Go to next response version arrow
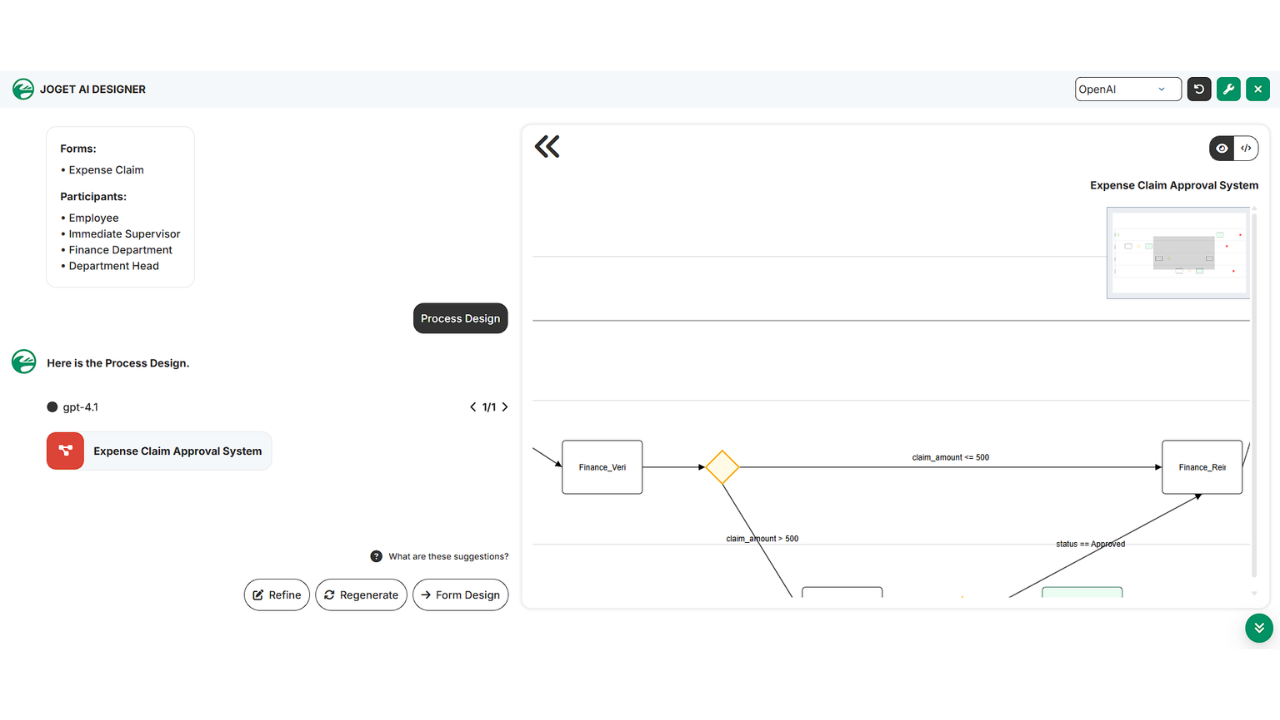The image size is (1280, 720). coord(505,407)
